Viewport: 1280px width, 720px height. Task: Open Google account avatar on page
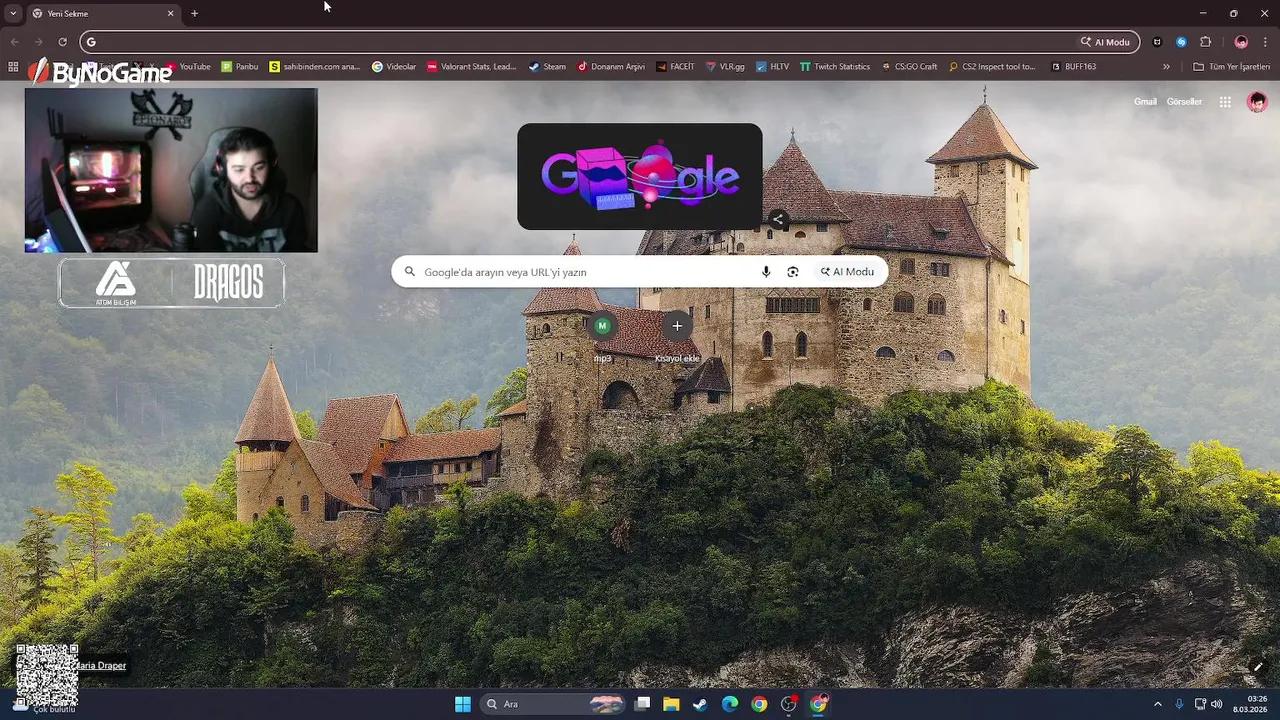coord(1257,102)
